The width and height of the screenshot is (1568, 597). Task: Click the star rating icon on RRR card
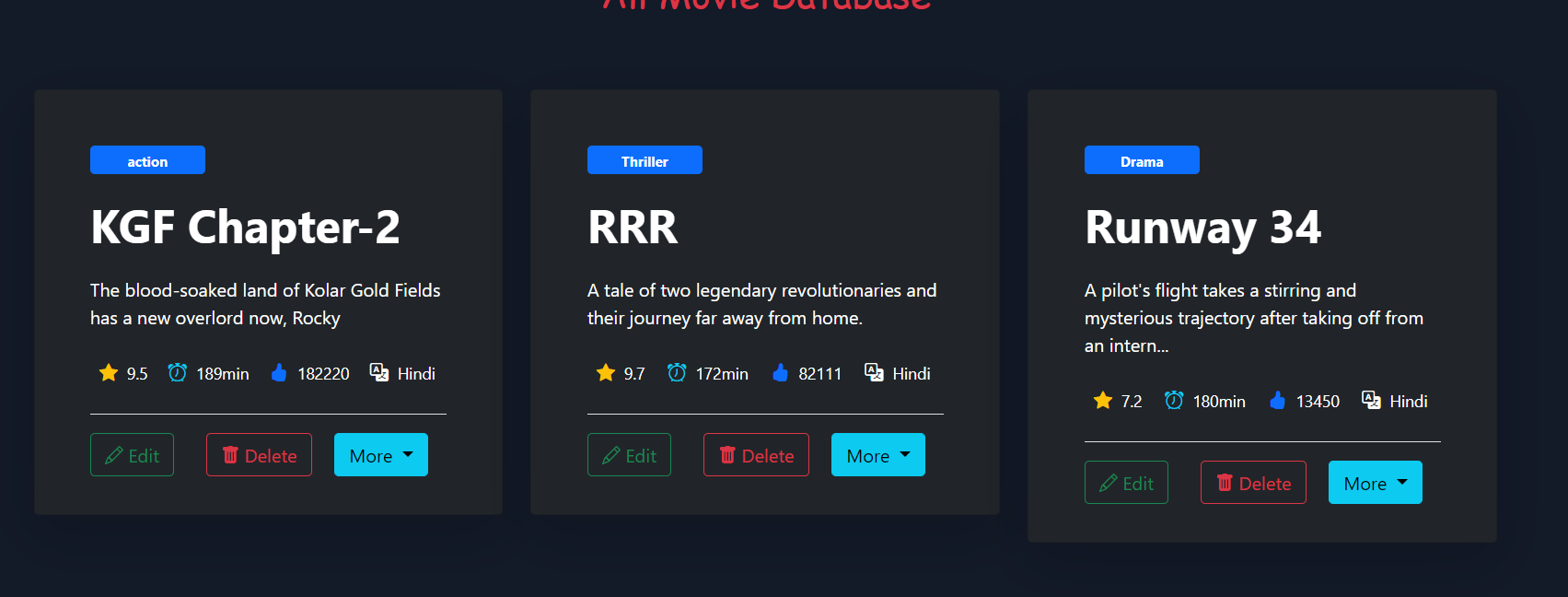pos(606,372)
